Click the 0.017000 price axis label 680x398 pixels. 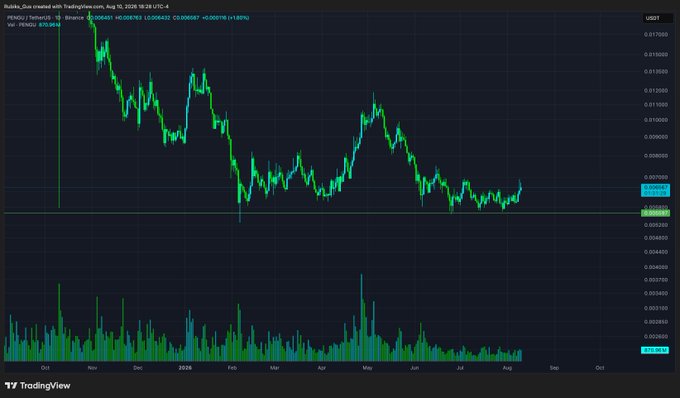click(x=655, y=34)
